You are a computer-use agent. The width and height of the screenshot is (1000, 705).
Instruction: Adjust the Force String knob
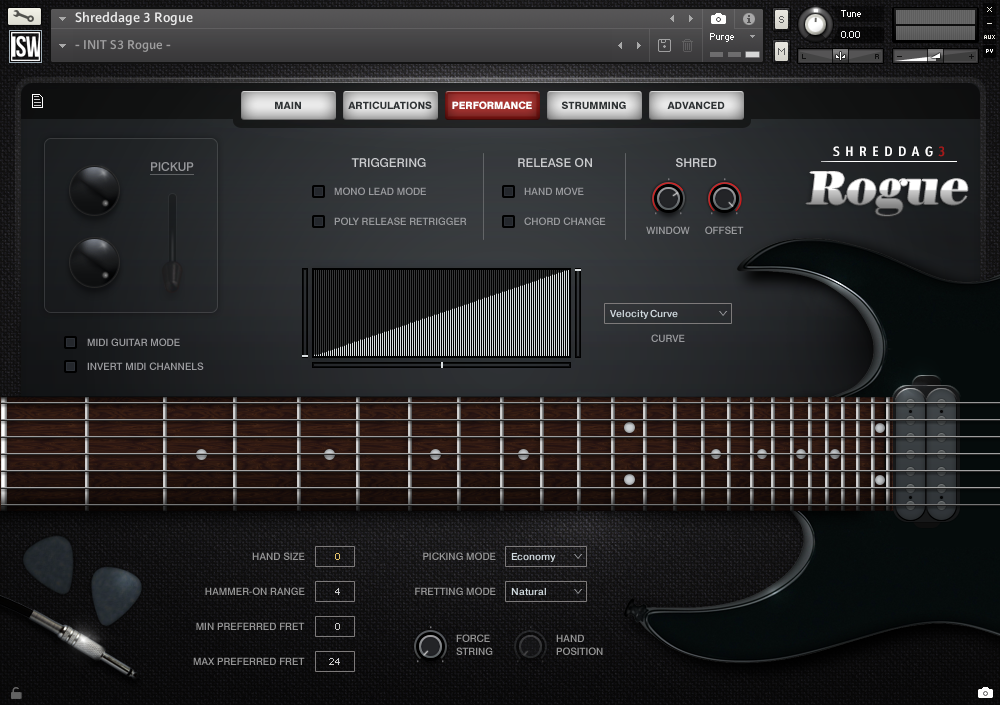[430, 645]
